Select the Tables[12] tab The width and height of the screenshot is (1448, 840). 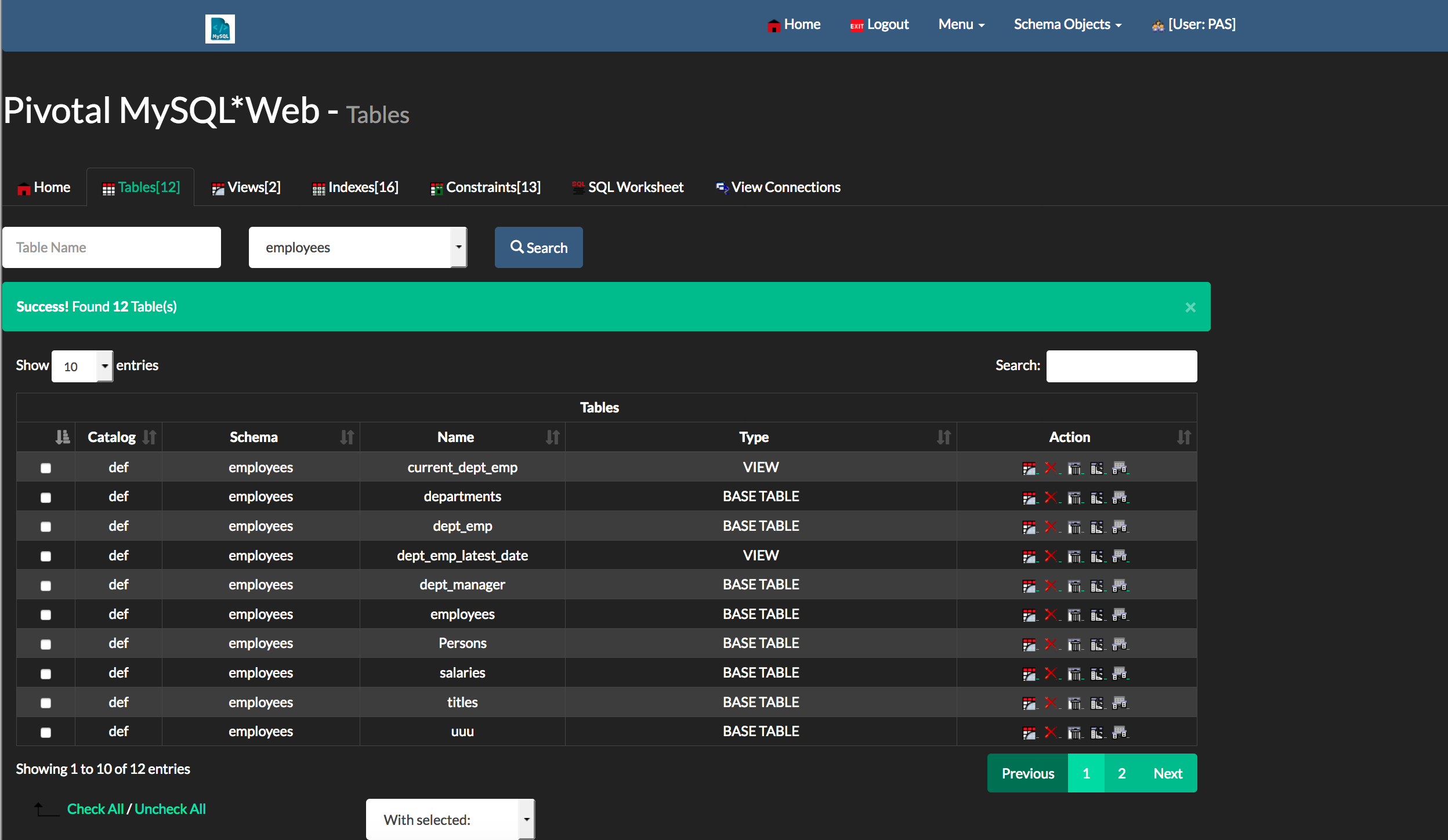[141, 187]
